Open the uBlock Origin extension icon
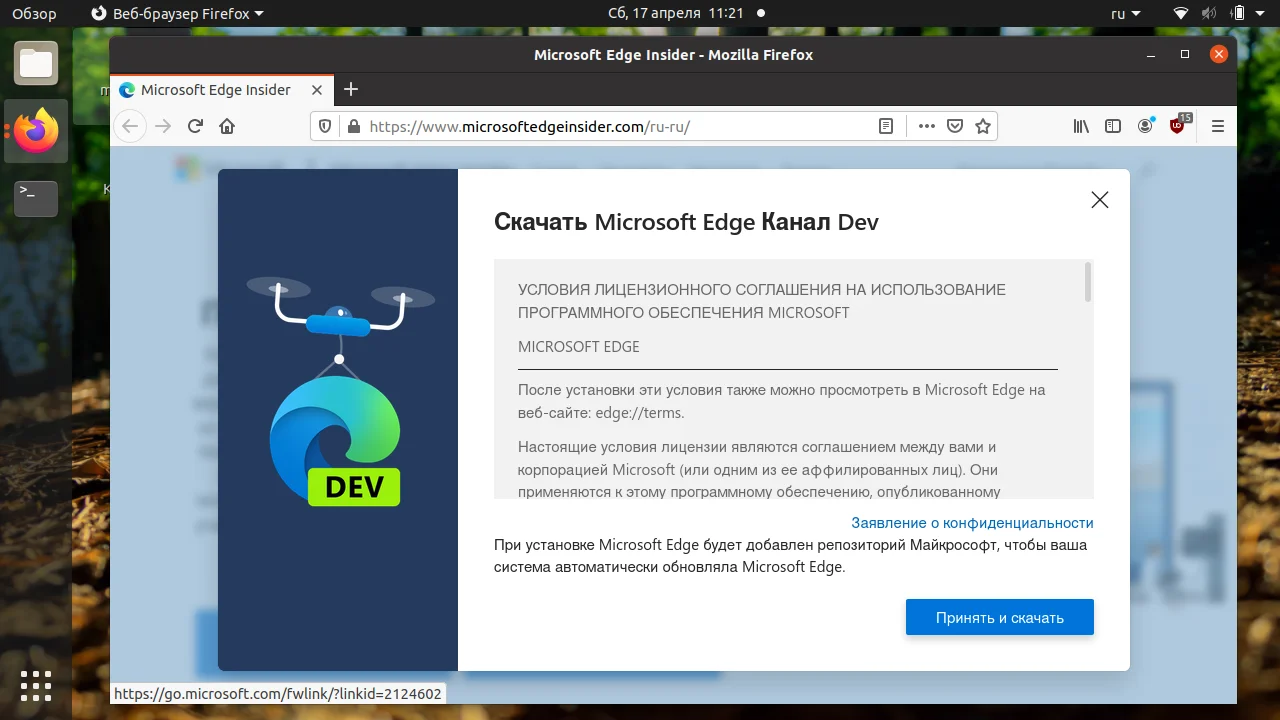The height and width of the screenshot is (720, 1280). (1178, 126)
